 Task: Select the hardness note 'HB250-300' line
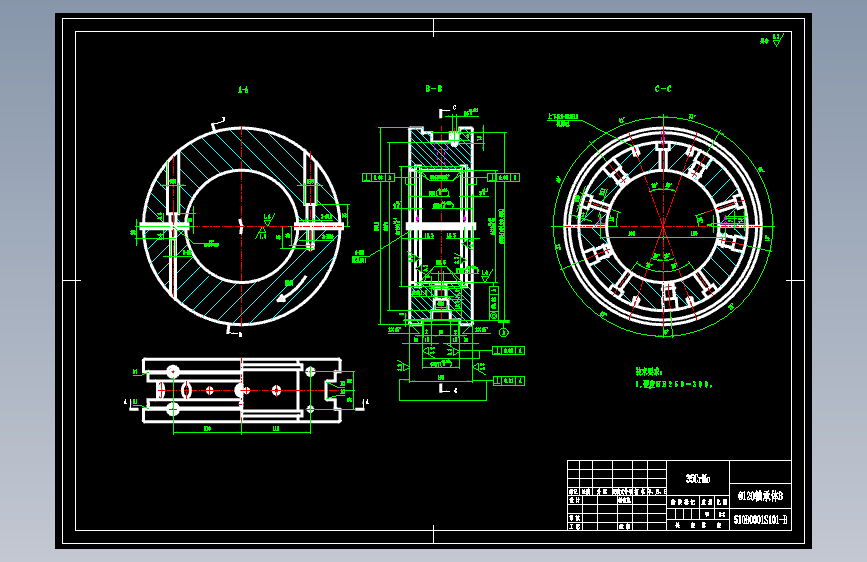(674, 384)
